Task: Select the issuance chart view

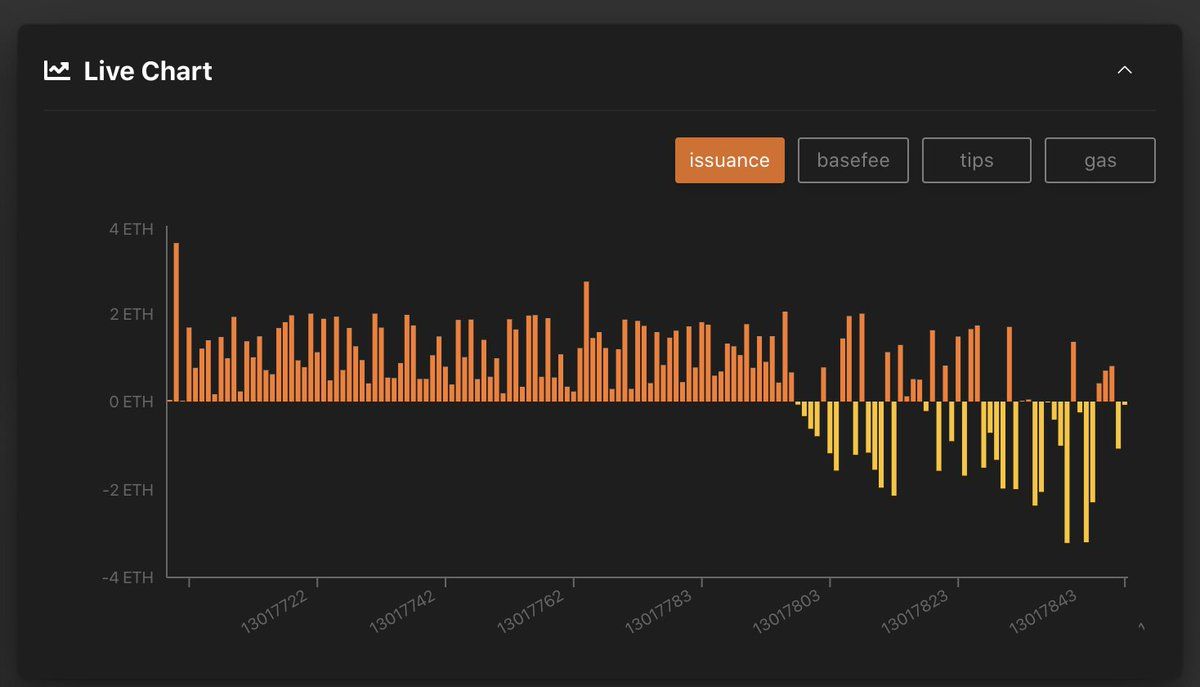Action: (x=729, y=160)
